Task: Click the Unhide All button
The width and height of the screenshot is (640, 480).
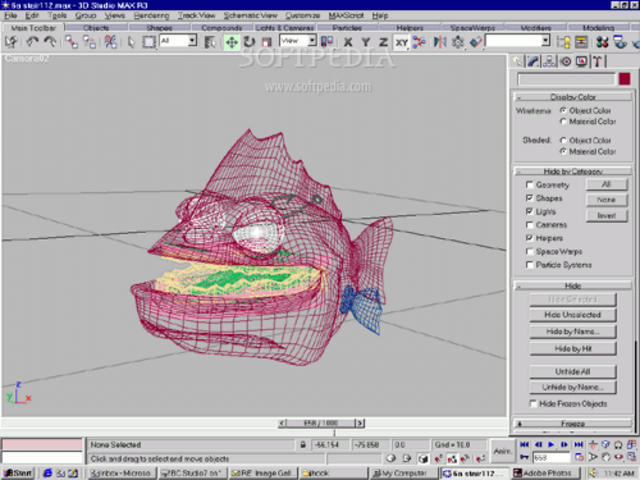Action: point(573,371)
